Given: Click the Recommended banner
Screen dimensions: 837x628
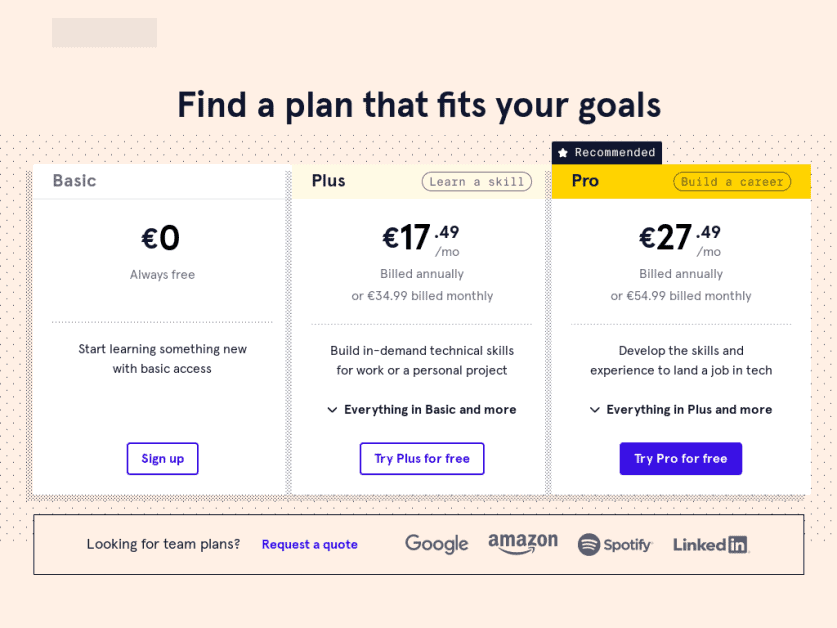Looking at the screenshot, I should click(x=606, y=152).
